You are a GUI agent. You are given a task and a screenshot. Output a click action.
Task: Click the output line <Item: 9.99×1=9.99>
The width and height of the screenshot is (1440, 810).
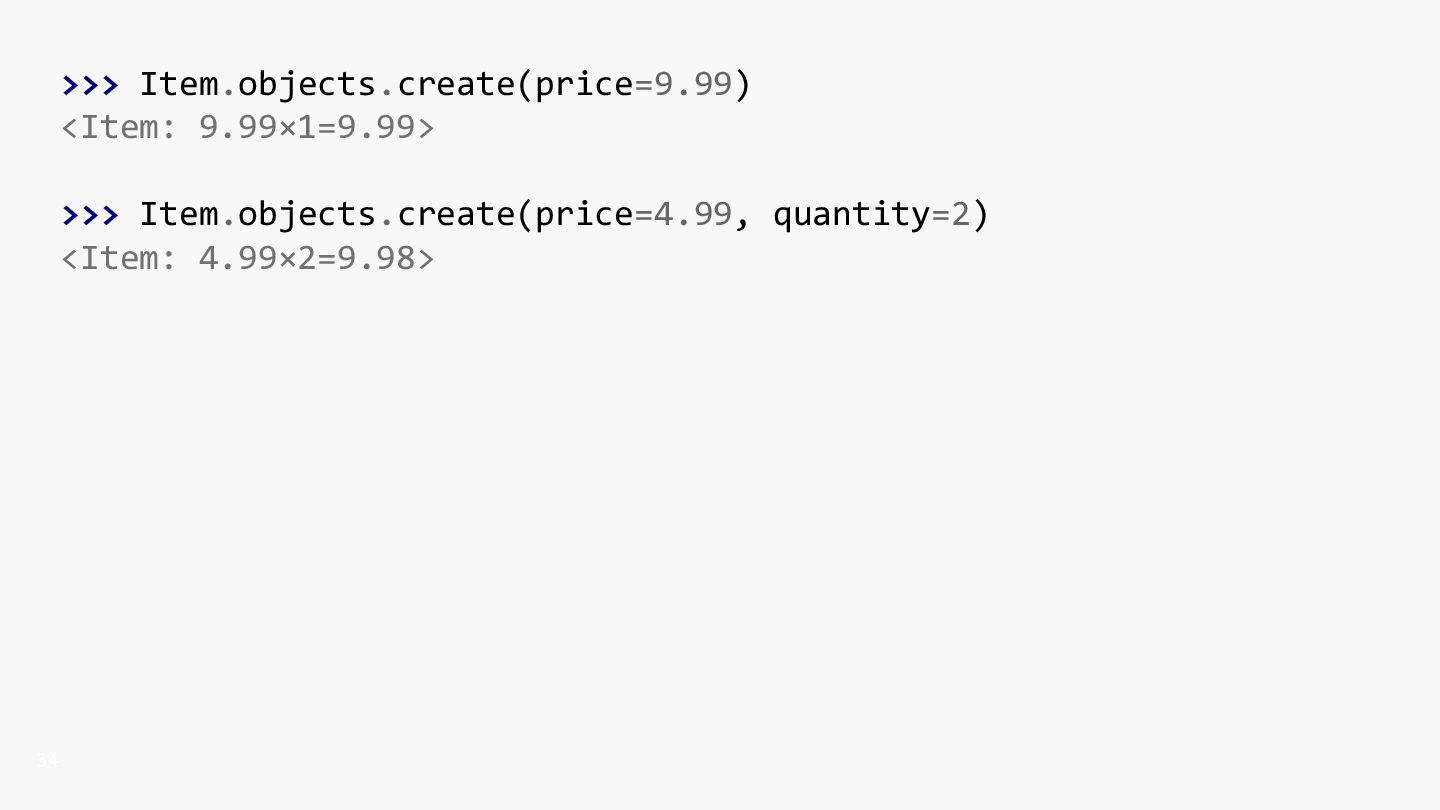[x=248, y=127]
